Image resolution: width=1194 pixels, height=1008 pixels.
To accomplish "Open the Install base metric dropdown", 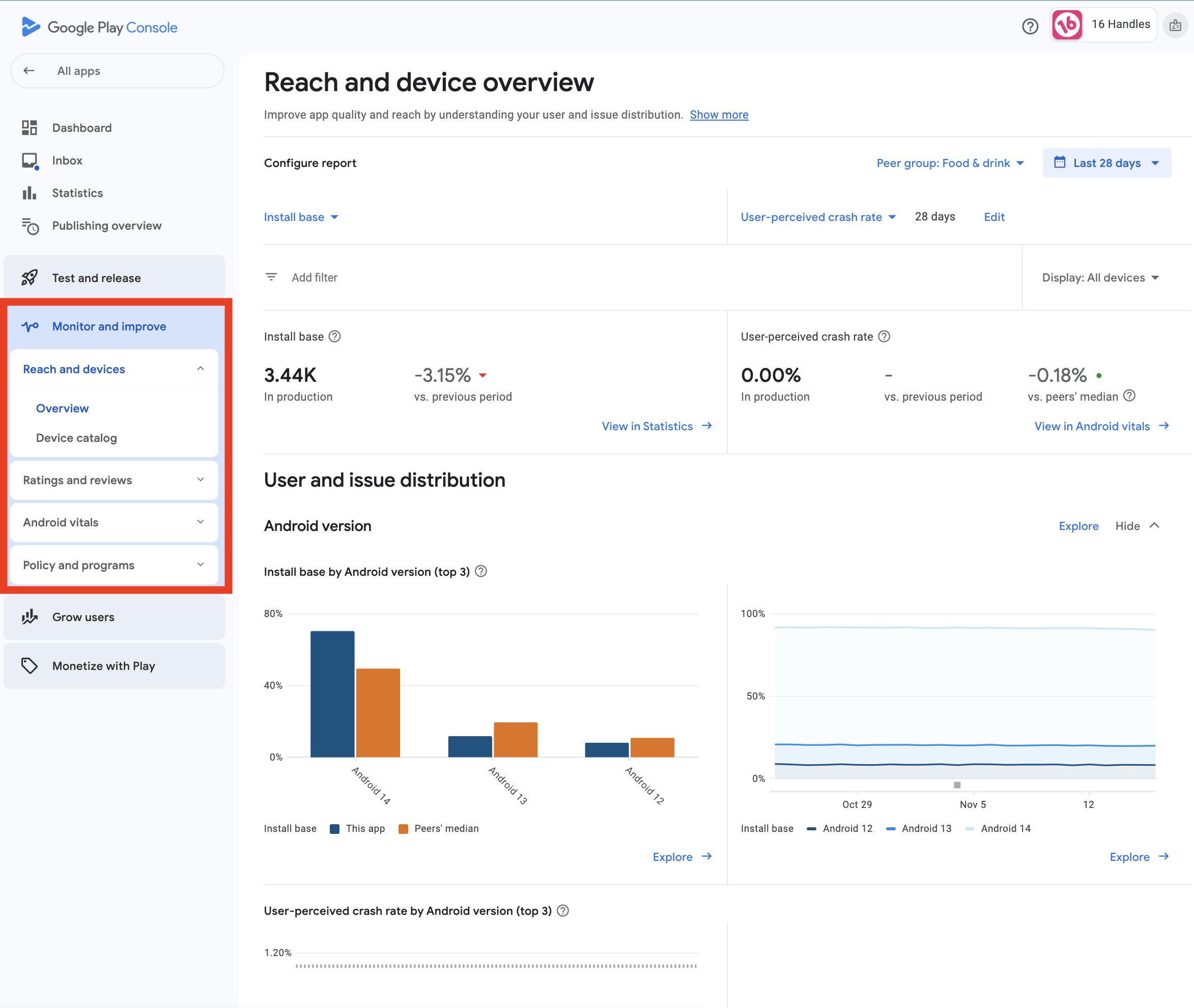I will click(x=301, y=217).
